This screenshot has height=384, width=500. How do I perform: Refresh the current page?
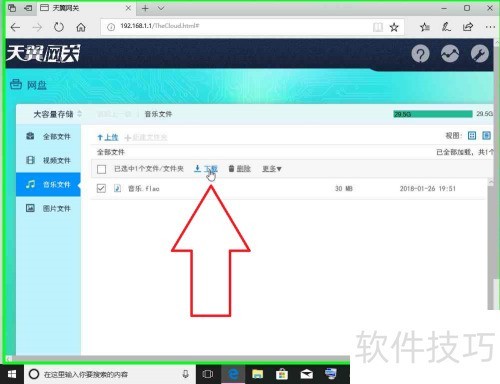[59, 27]
